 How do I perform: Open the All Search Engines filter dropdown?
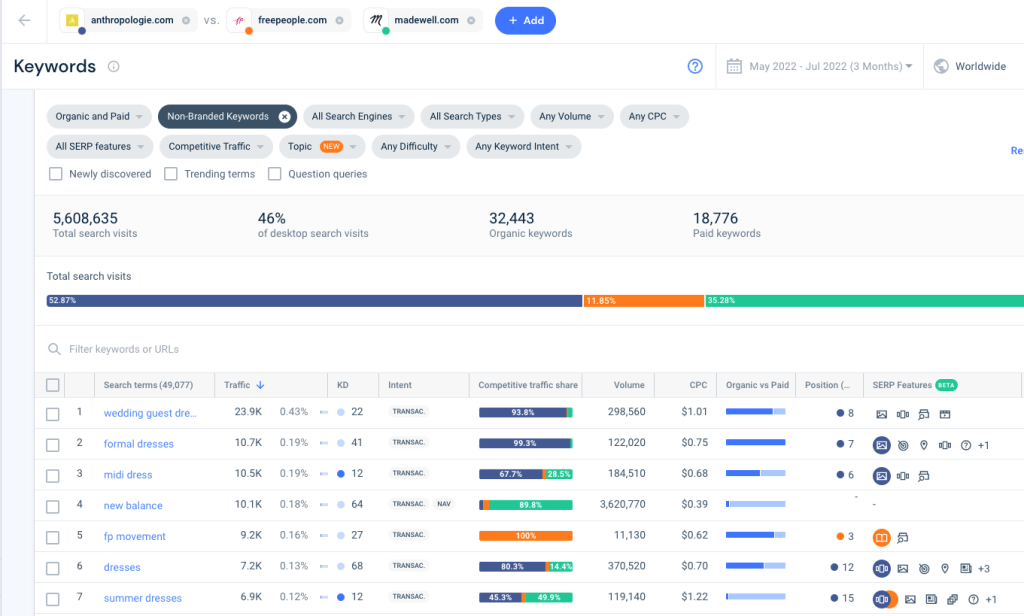358,116
